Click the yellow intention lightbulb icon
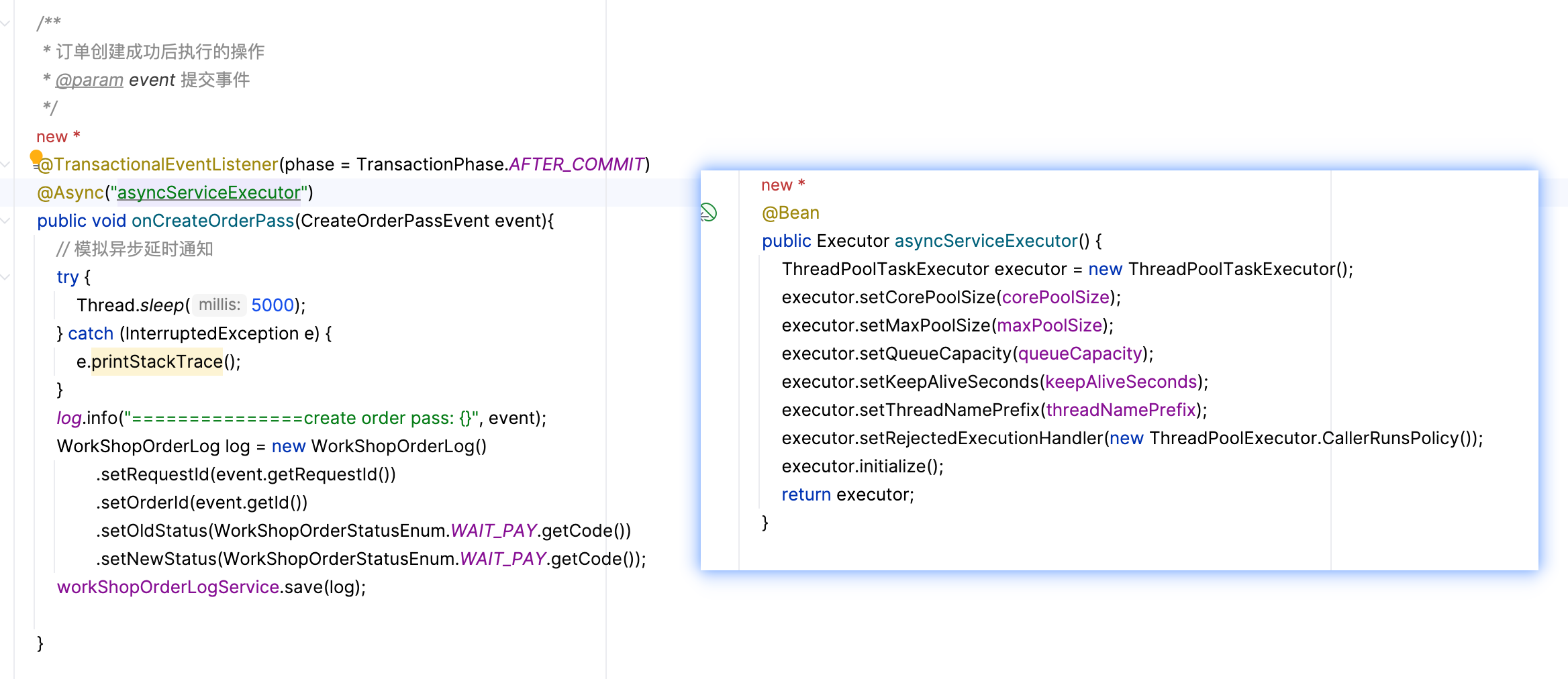The width and height of the screenshot is (1568, 679). [x=36, y=156]
